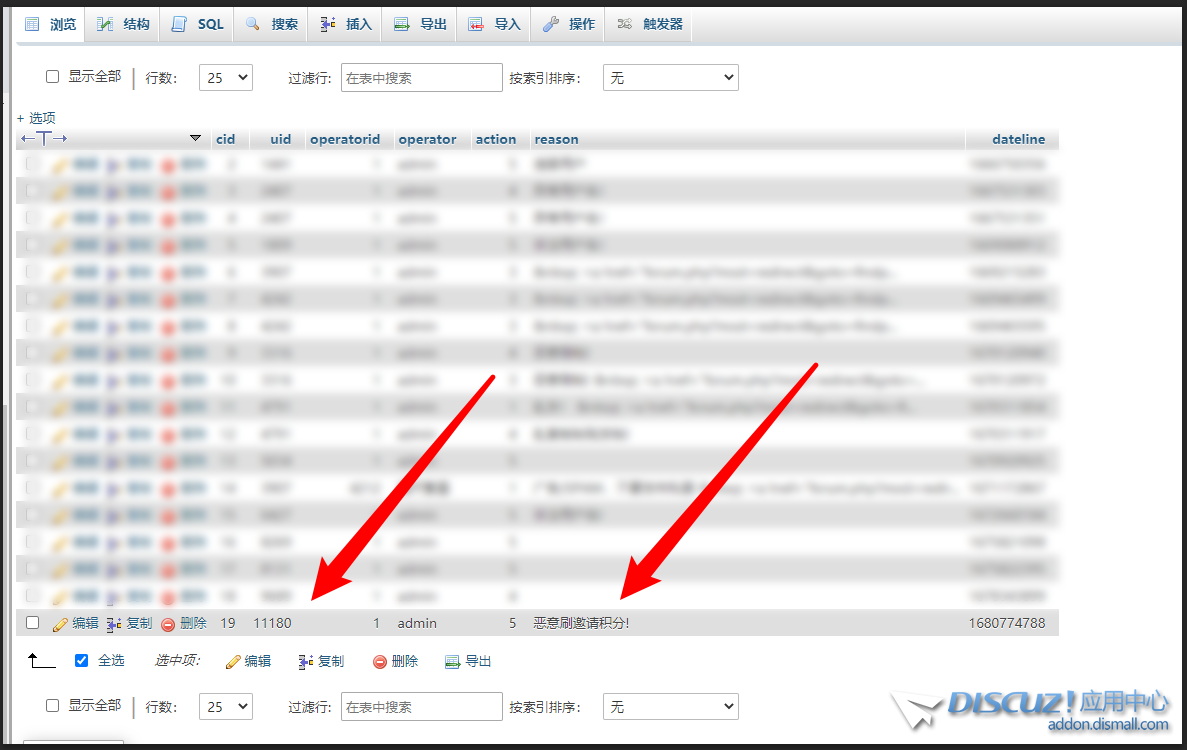Click the red delete icon in row 19

168,624
